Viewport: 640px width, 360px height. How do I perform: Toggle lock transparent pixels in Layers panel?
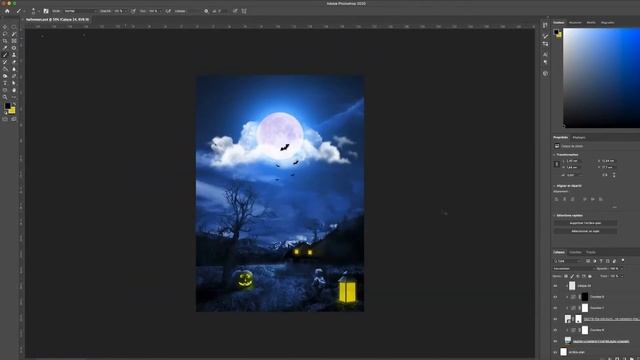[x=566, y=276]
